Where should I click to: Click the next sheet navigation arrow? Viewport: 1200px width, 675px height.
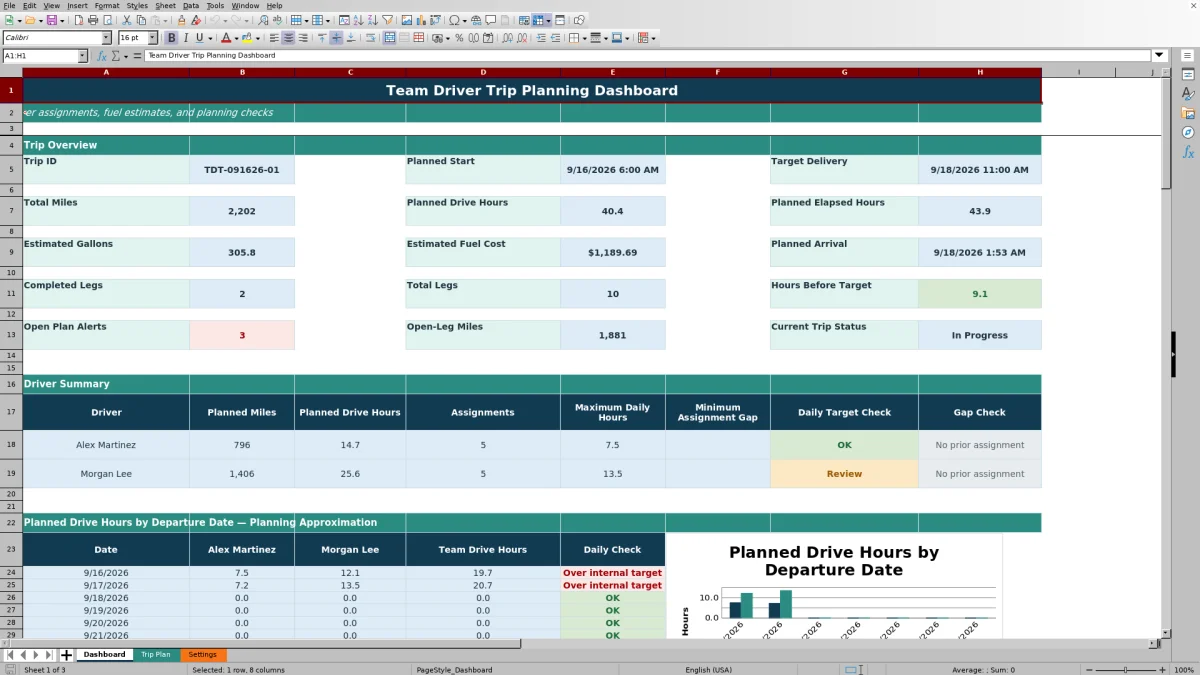click(37, 655)
